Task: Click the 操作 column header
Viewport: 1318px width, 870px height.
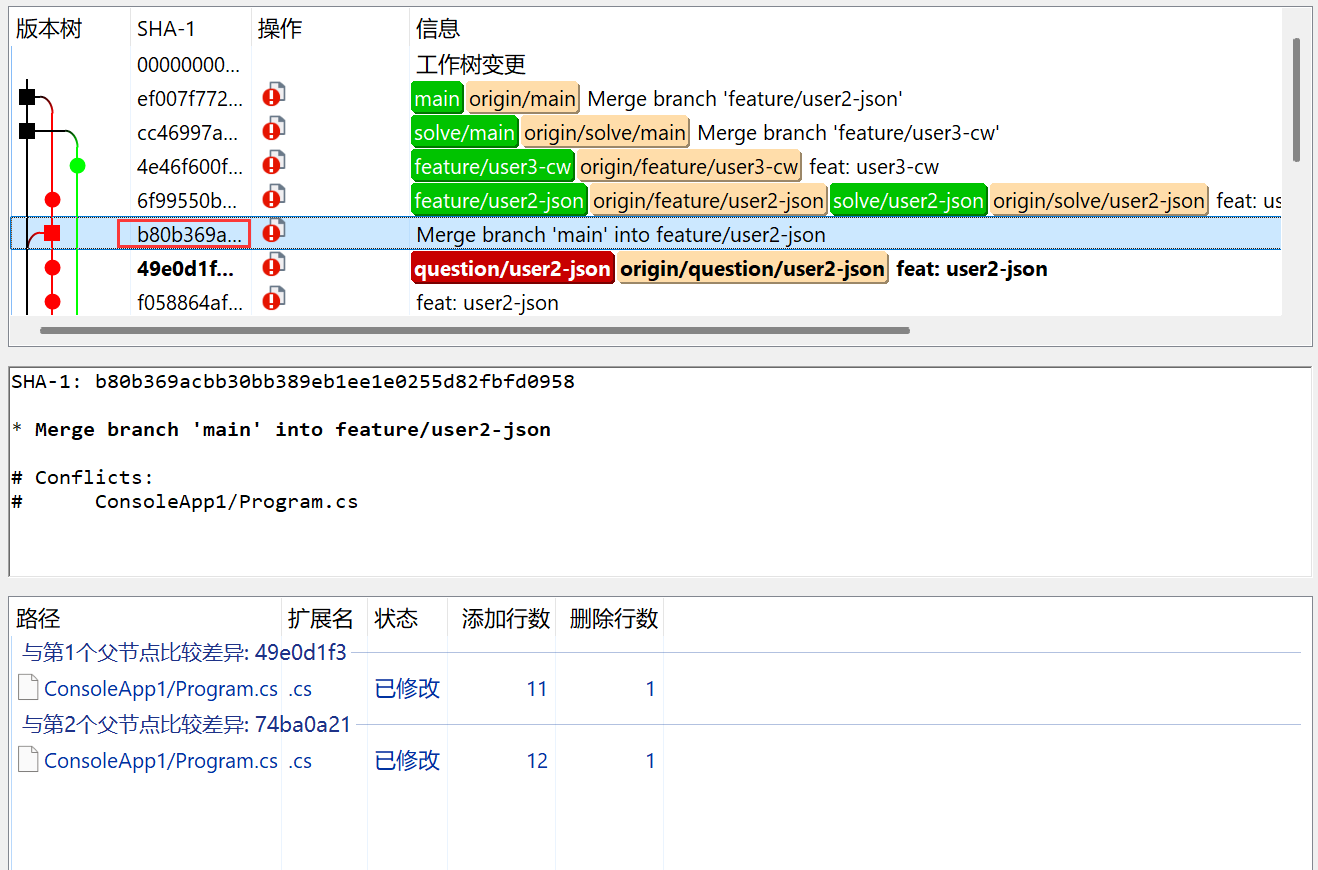Action: point(280,29)
